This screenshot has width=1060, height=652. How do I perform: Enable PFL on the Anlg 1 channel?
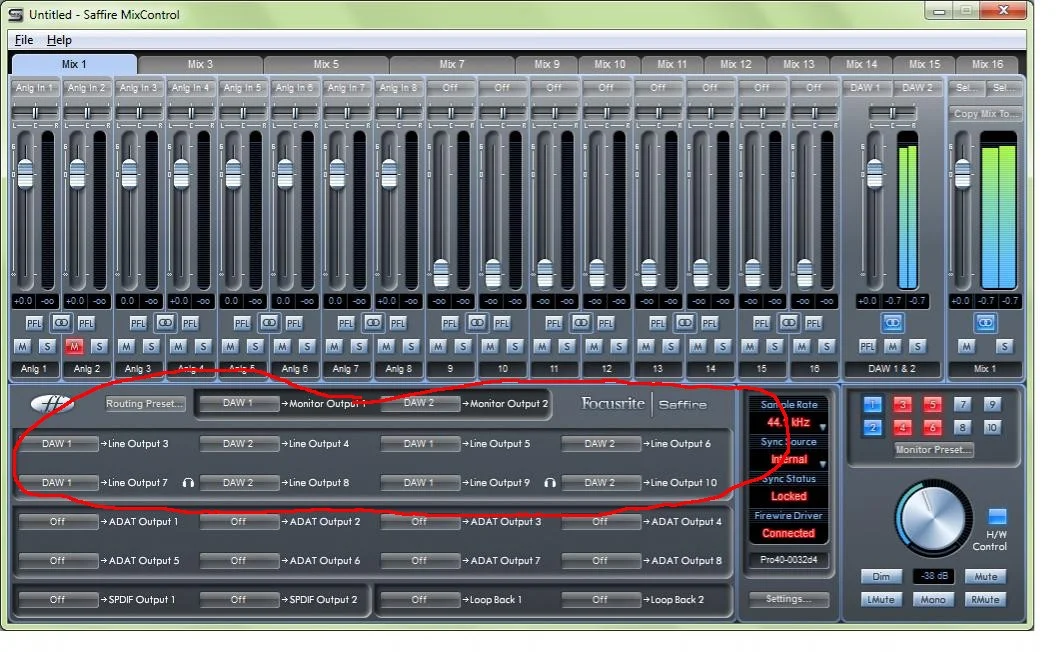[34, 323]
